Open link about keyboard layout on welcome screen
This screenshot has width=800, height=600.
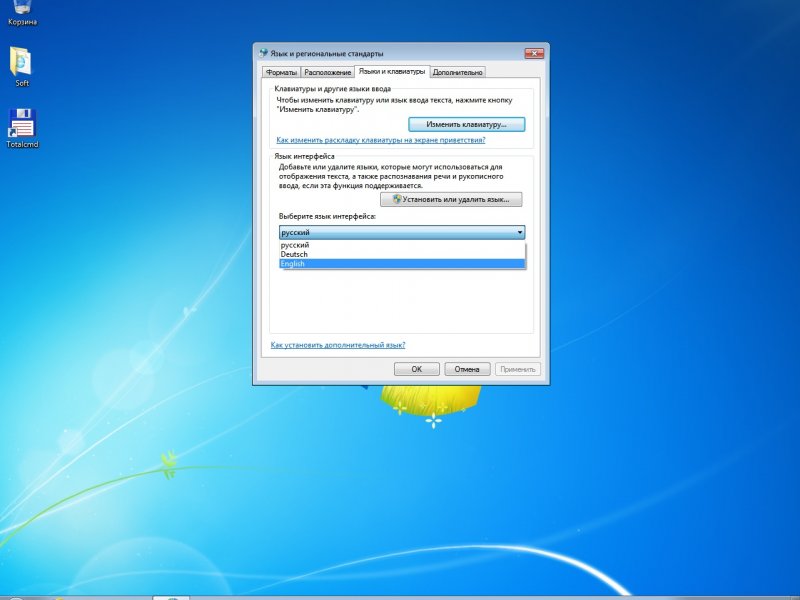pyautogui.click(x=381, y=140)
